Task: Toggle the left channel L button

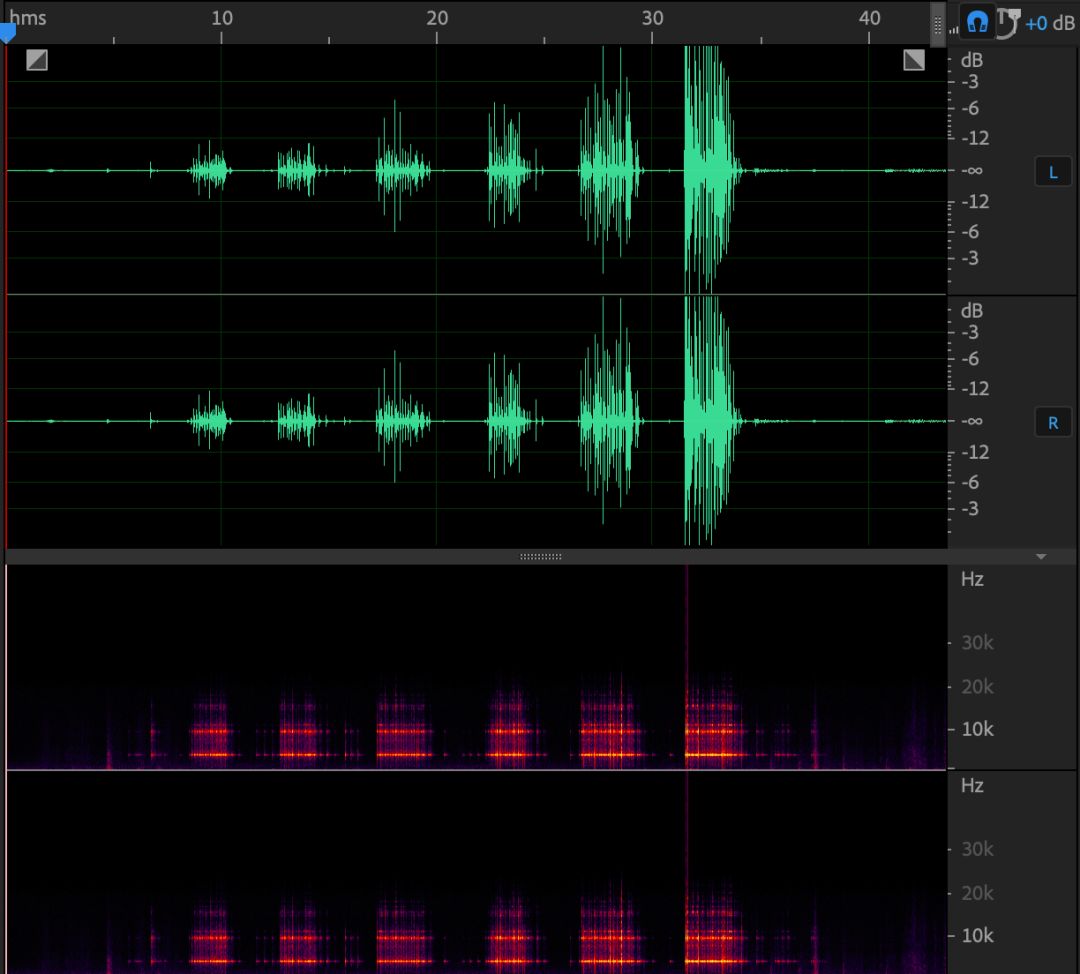Action: [1052, 172]
